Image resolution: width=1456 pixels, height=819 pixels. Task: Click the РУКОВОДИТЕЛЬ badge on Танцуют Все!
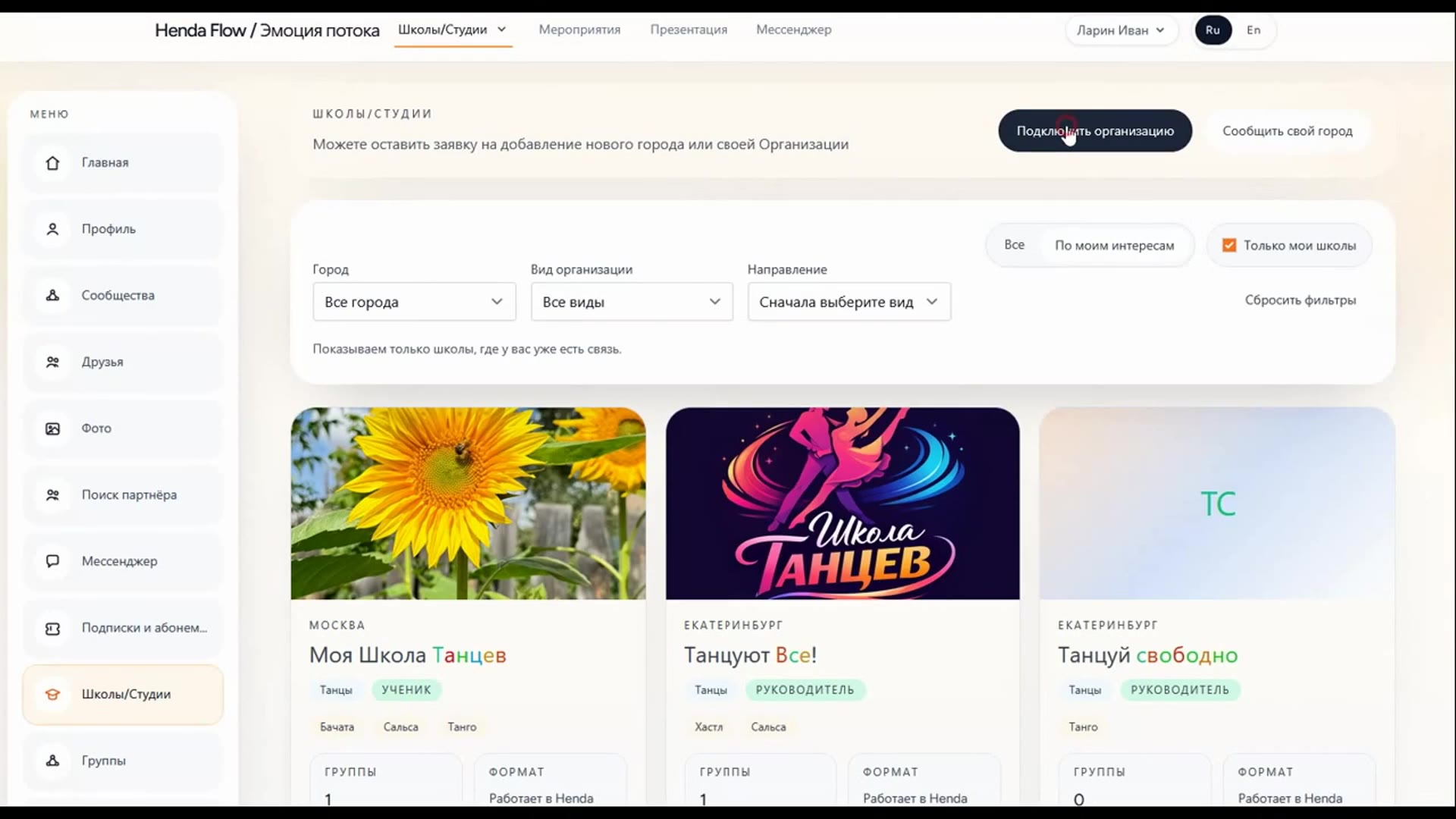pyautogui.click(x=805, y=690)
